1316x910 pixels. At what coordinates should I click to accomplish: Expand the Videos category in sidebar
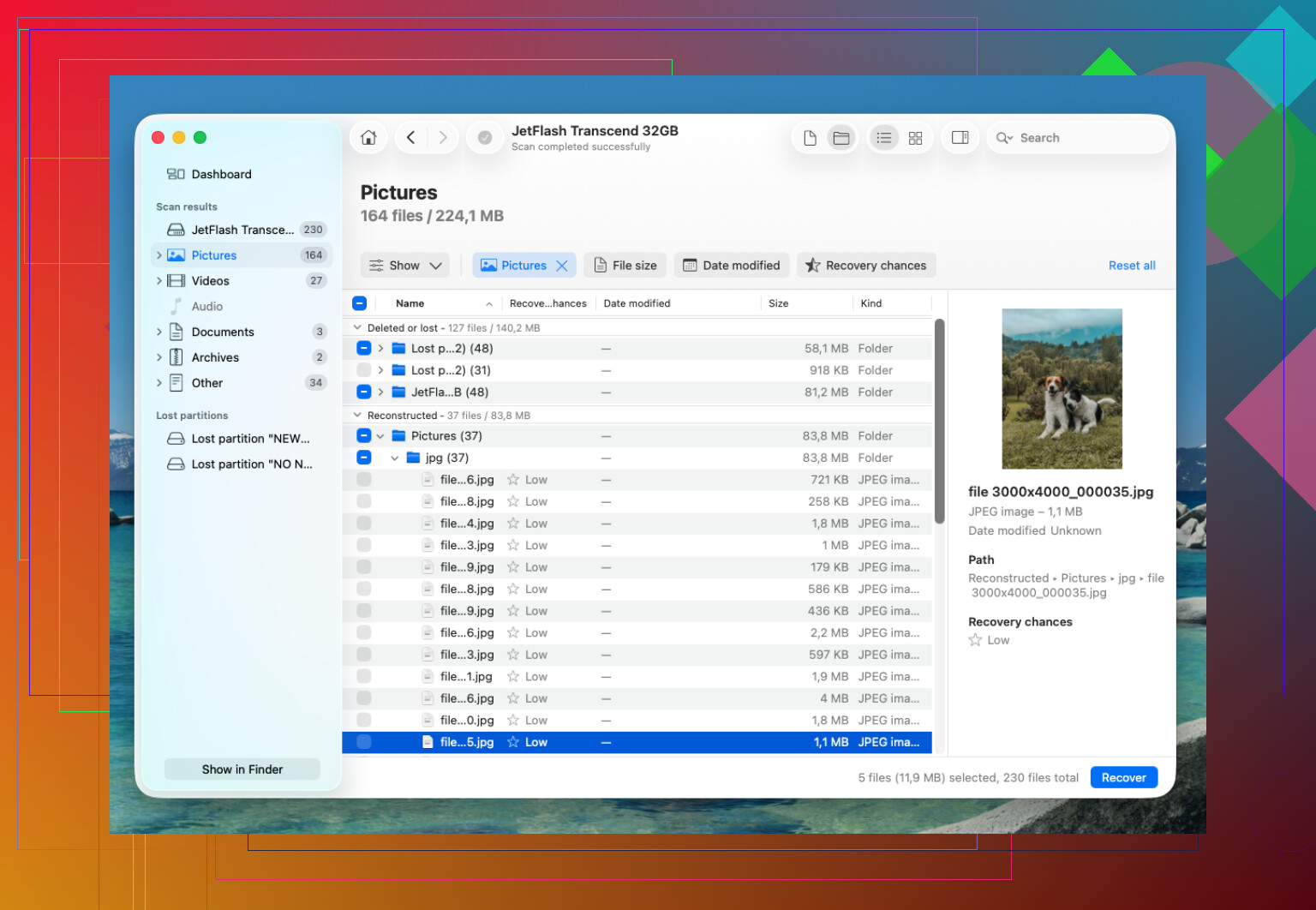click(x=159, y=281)
